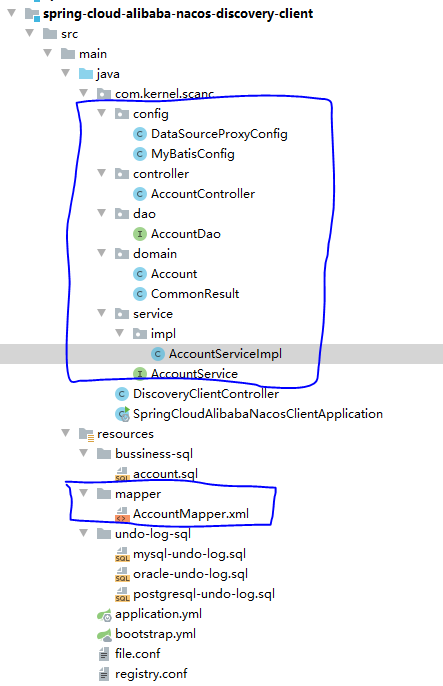Click the dao package icon

(122, 214)
